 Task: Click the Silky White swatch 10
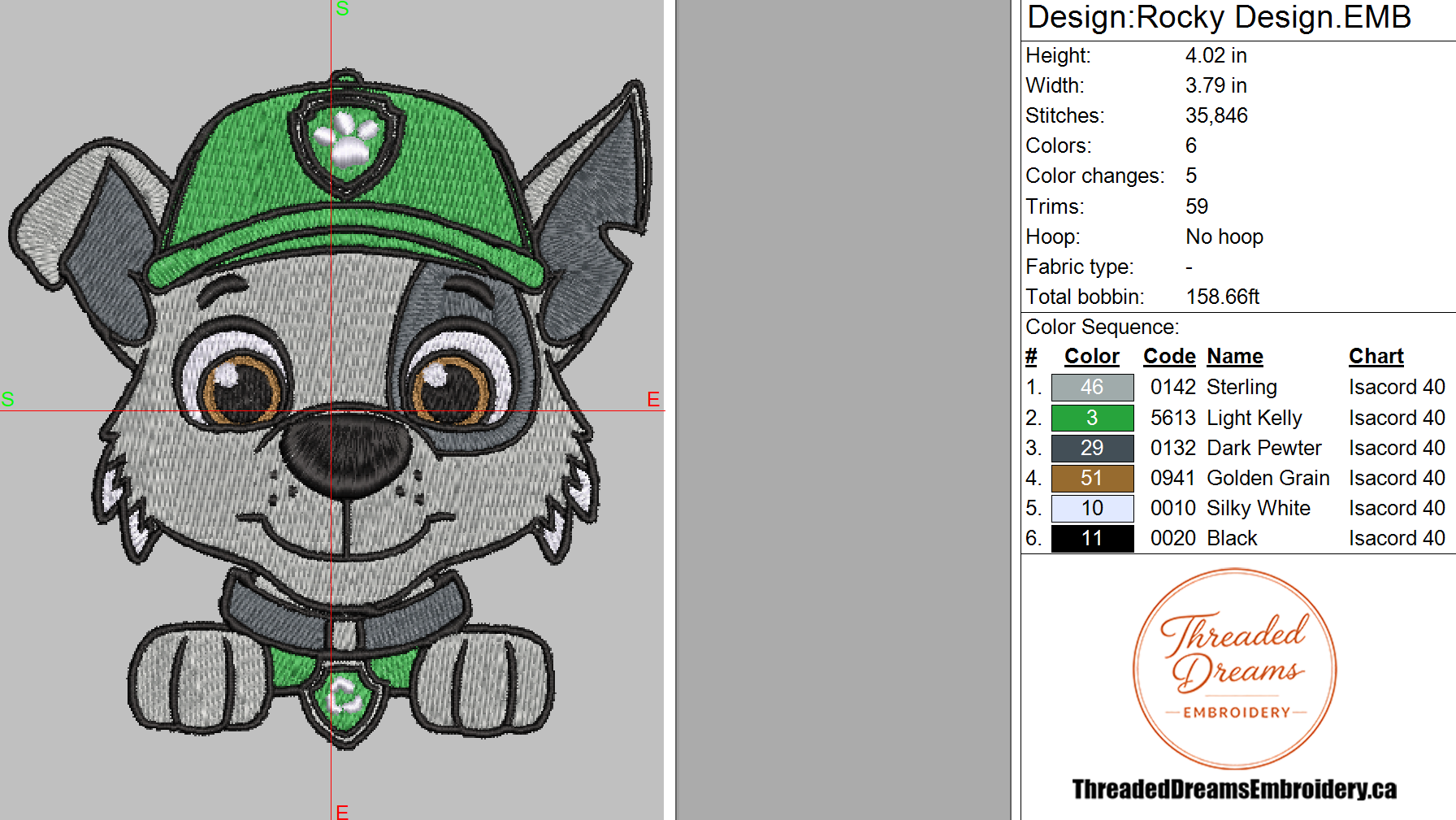click(1092, 508)
